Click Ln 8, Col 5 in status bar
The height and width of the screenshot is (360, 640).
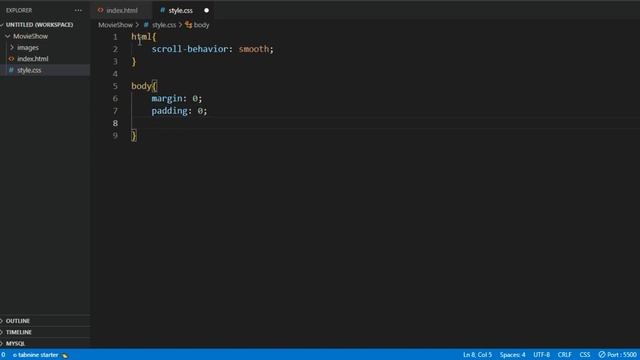(477, 355)
